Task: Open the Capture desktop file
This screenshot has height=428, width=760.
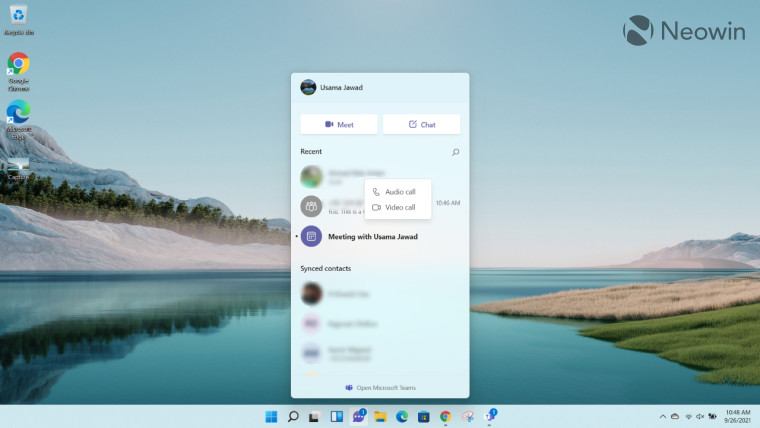Action: (18, 169)
